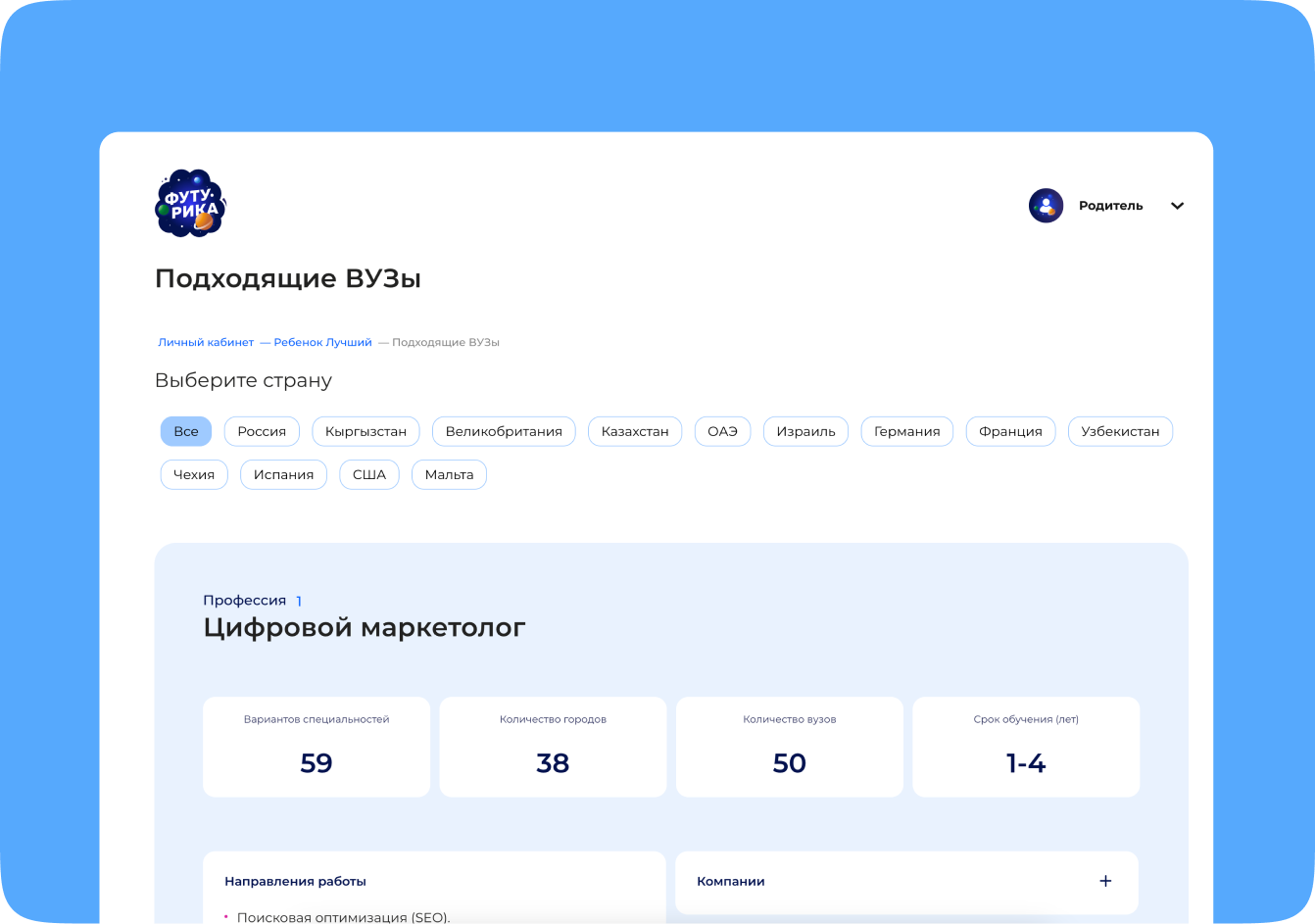1315x924 pixels.
Task: Pick Казахстан from country filters
Action: point(635,431)
